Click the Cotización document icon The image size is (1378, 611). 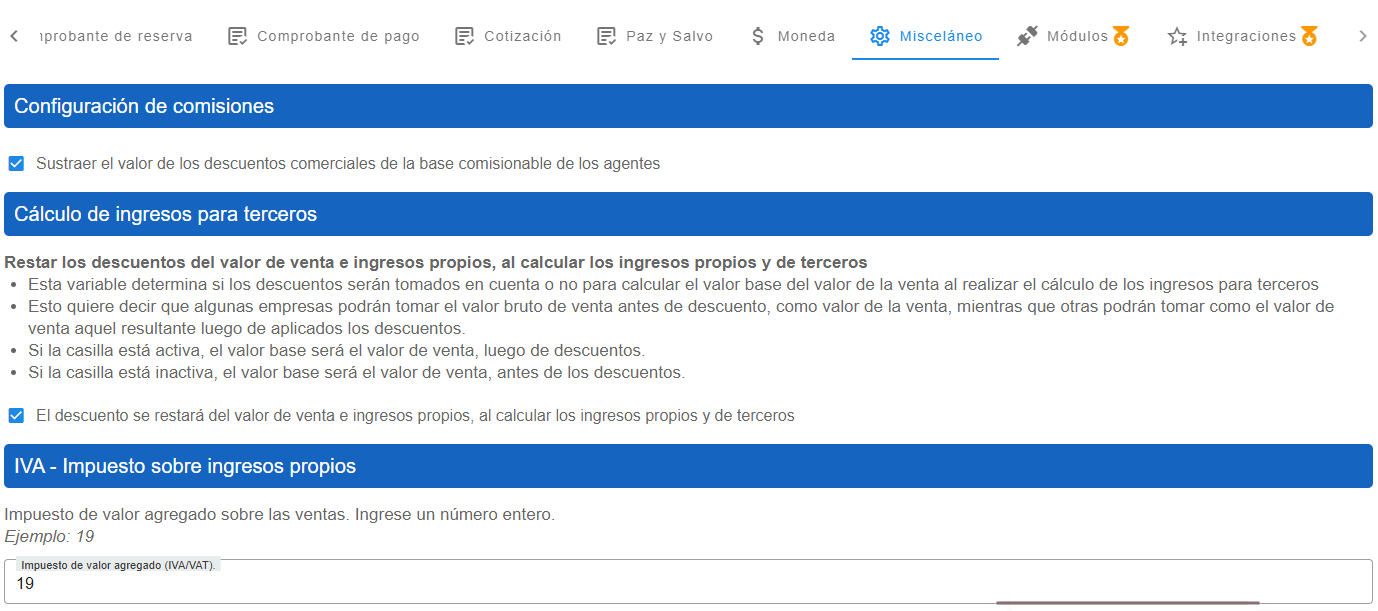click(464, 36)
